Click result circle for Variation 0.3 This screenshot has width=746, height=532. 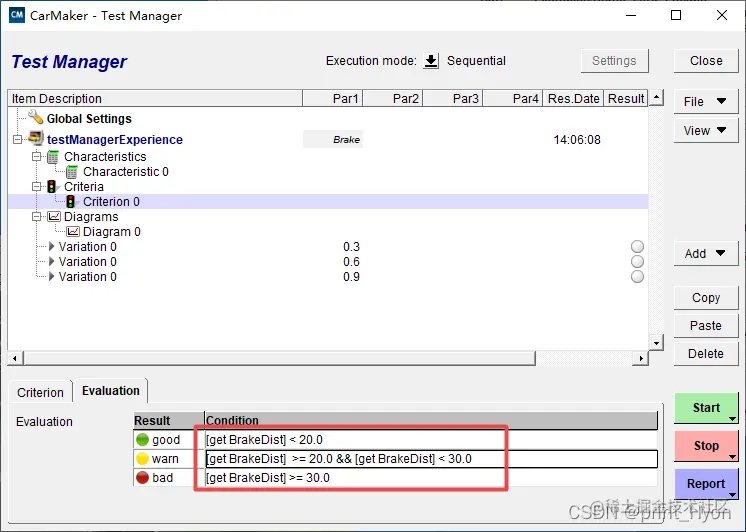pos(637,246)
